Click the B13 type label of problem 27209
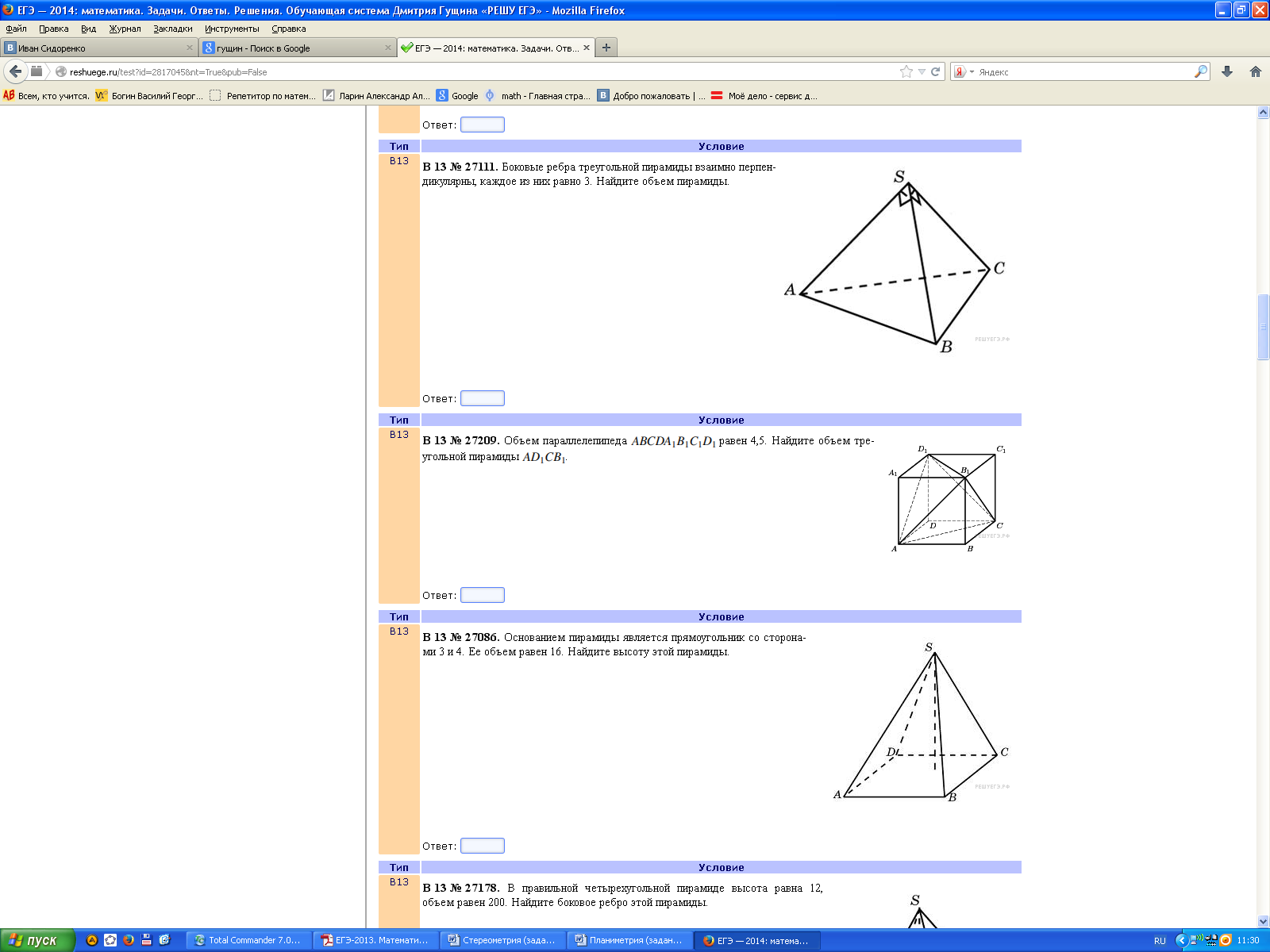This screenshot has height=952, width=1270. coord(399,435)
